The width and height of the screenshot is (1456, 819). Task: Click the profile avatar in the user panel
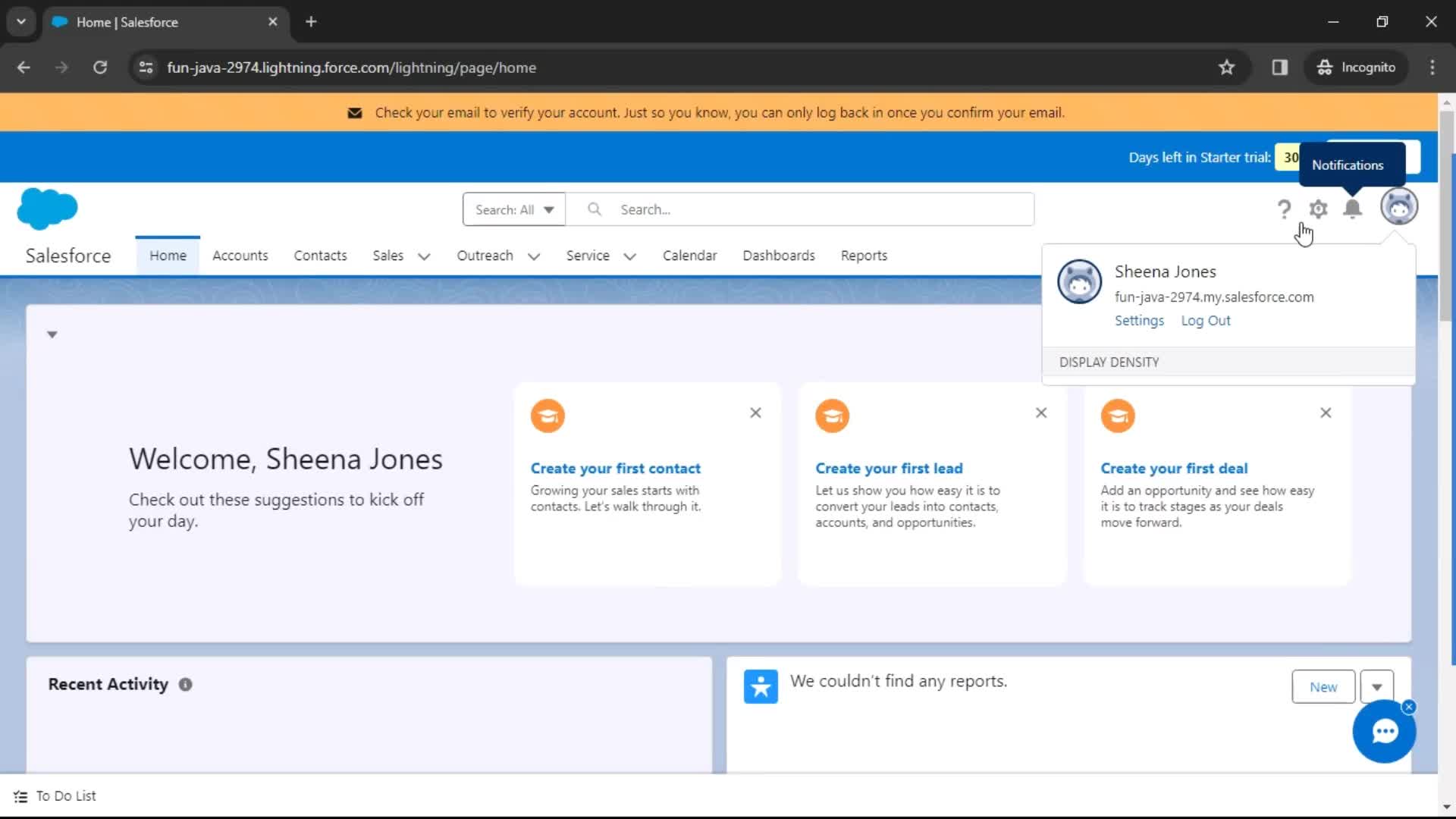1079,281
